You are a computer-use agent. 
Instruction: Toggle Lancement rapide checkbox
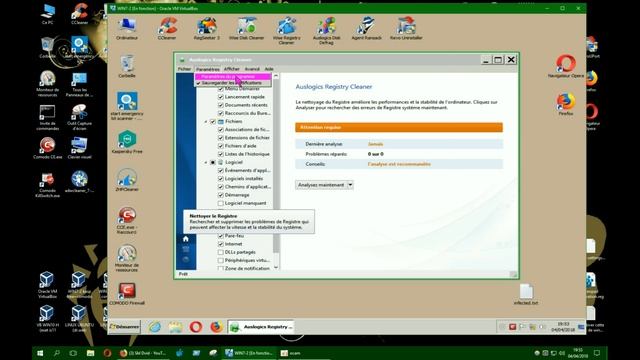tap(221, 97)
